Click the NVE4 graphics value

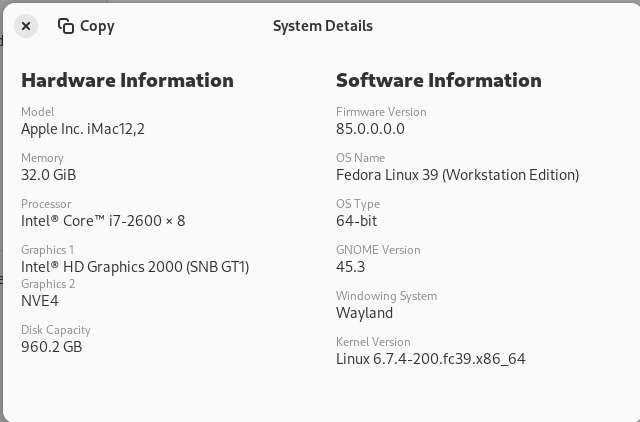pyautogui.click(x=40, y=300)
